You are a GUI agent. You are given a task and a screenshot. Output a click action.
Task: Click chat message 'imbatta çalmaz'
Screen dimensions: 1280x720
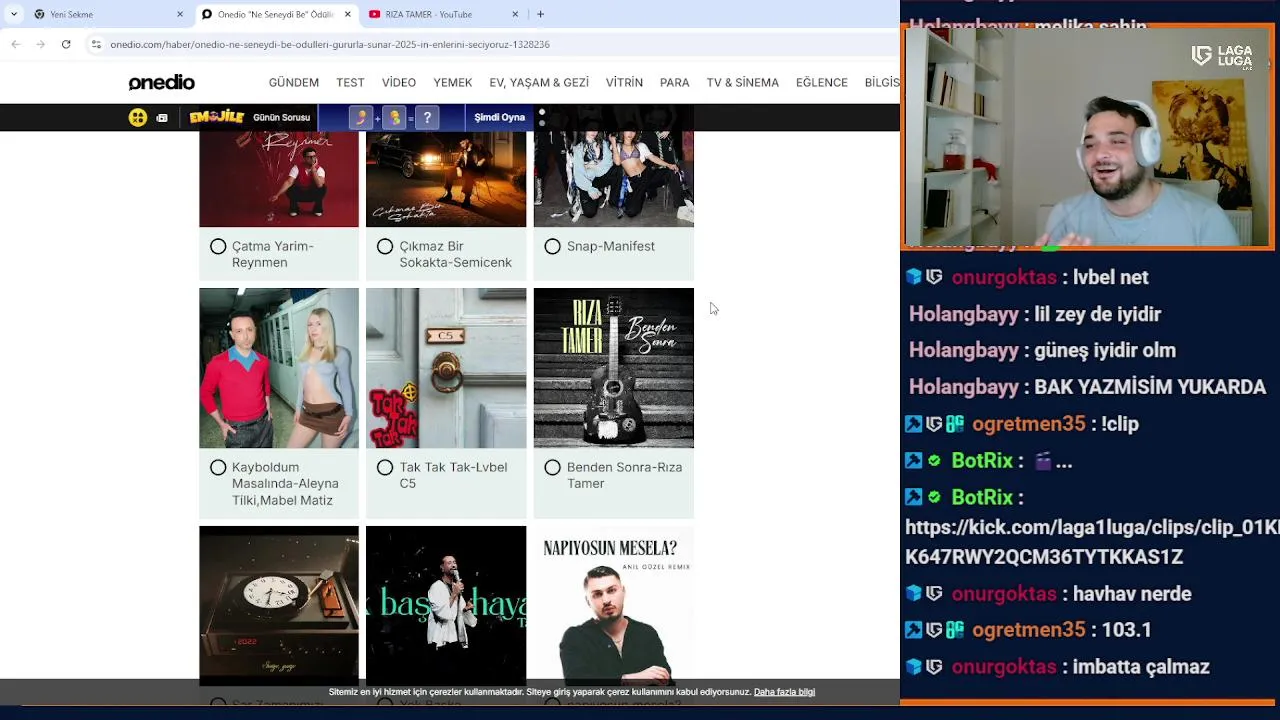[x=1140, y=667]
